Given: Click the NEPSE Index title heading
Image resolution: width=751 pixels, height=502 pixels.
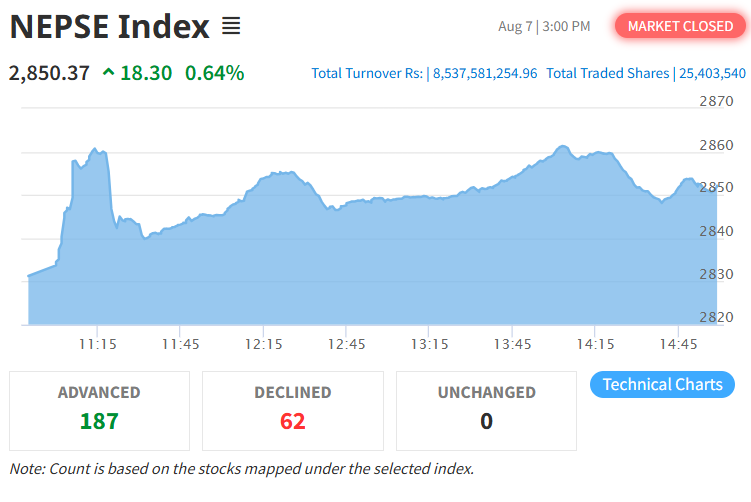Looking at the screenshot, I should 110,26.
